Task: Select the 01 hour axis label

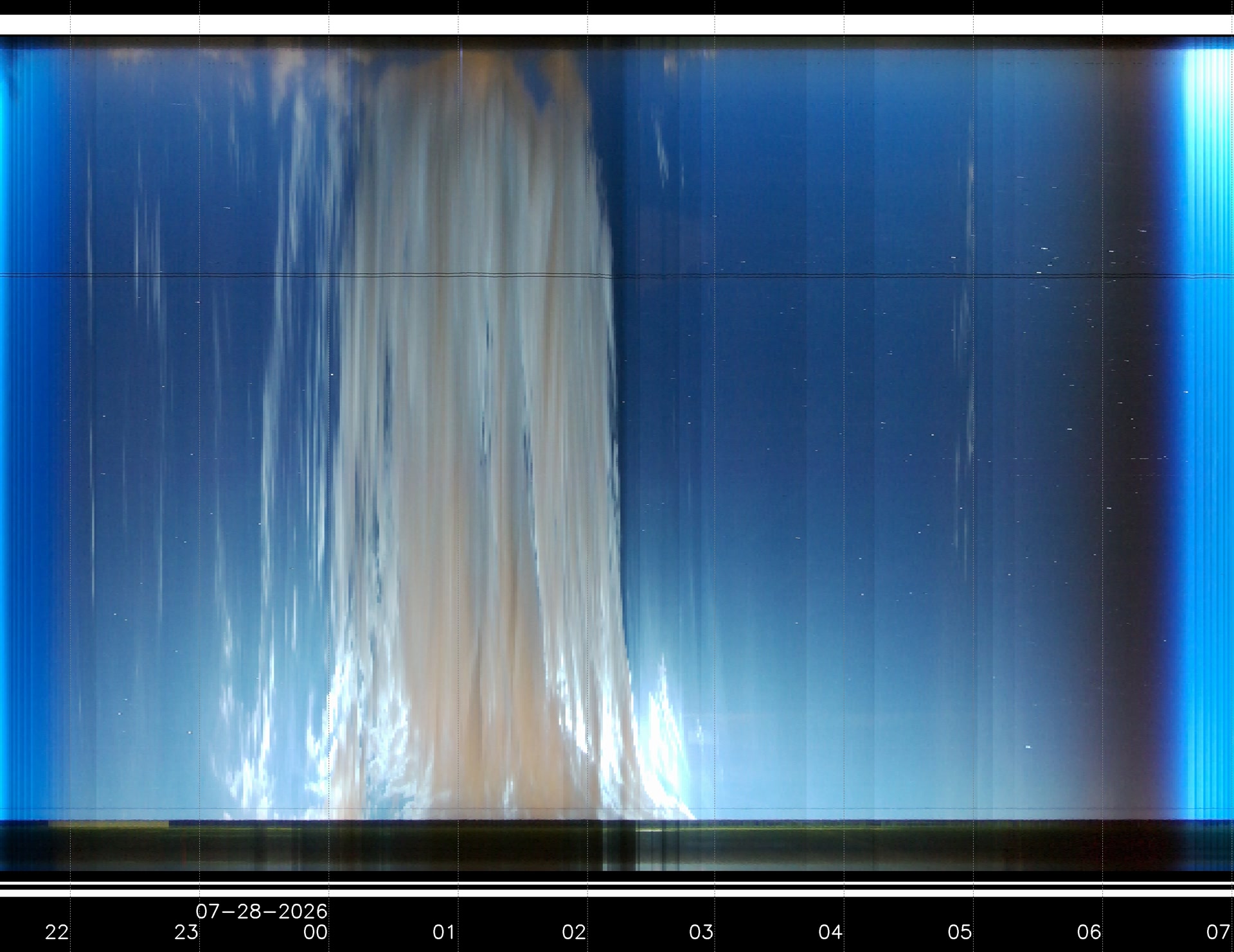Action: (444, 932)
